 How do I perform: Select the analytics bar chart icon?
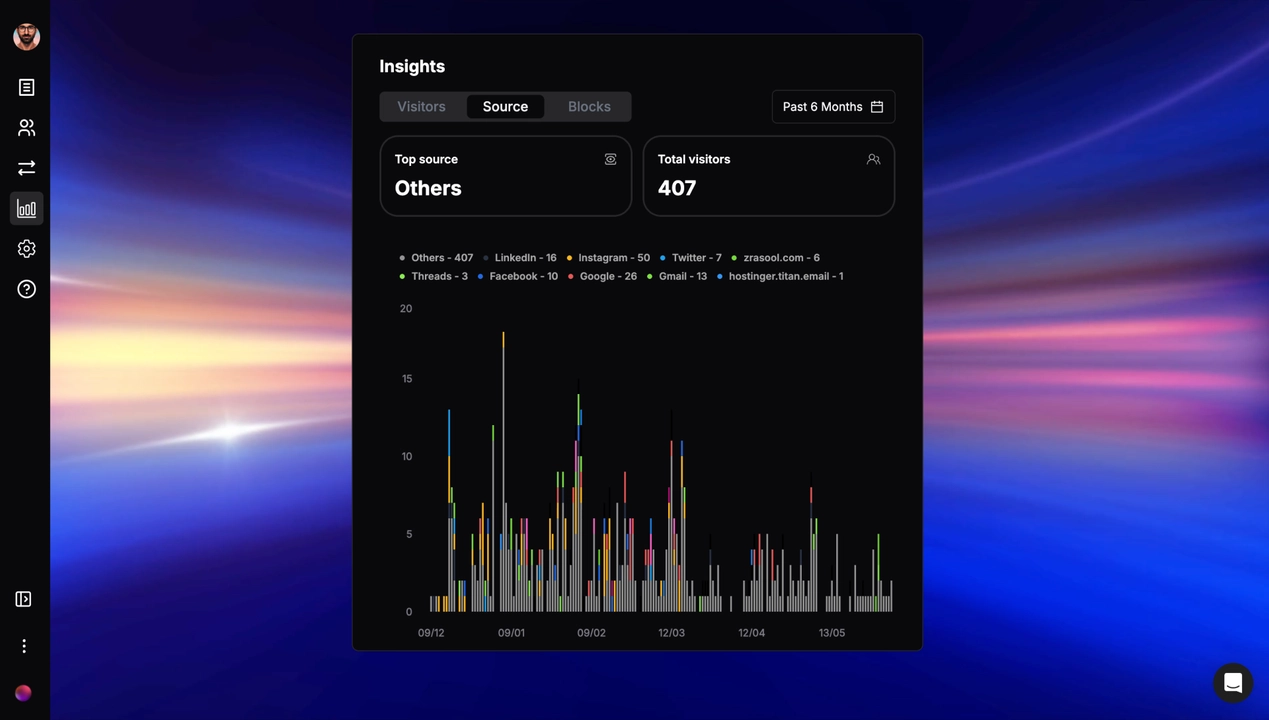tap(26, 209)
